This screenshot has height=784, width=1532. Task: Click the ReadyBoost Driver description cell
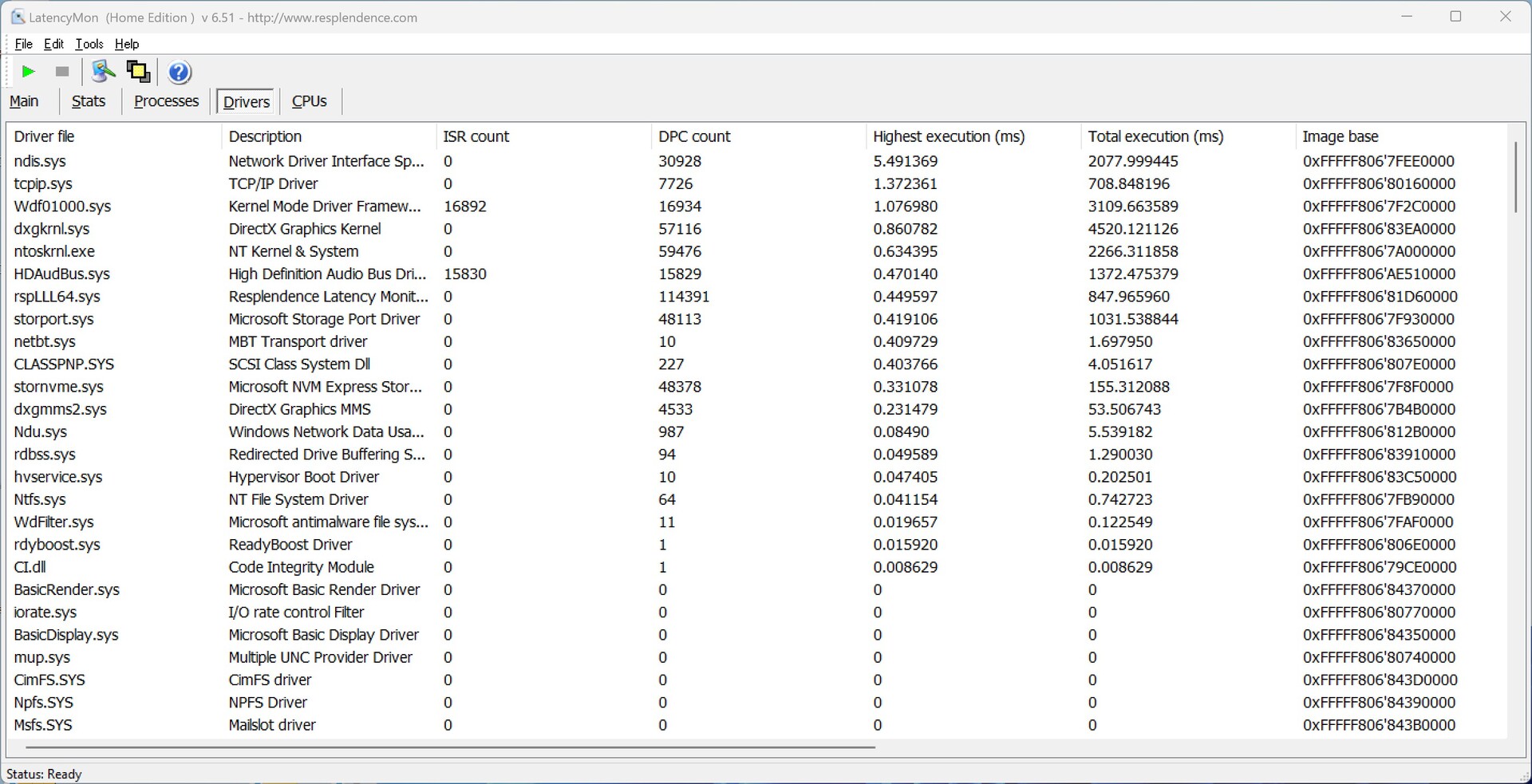(x=290, y=545)
